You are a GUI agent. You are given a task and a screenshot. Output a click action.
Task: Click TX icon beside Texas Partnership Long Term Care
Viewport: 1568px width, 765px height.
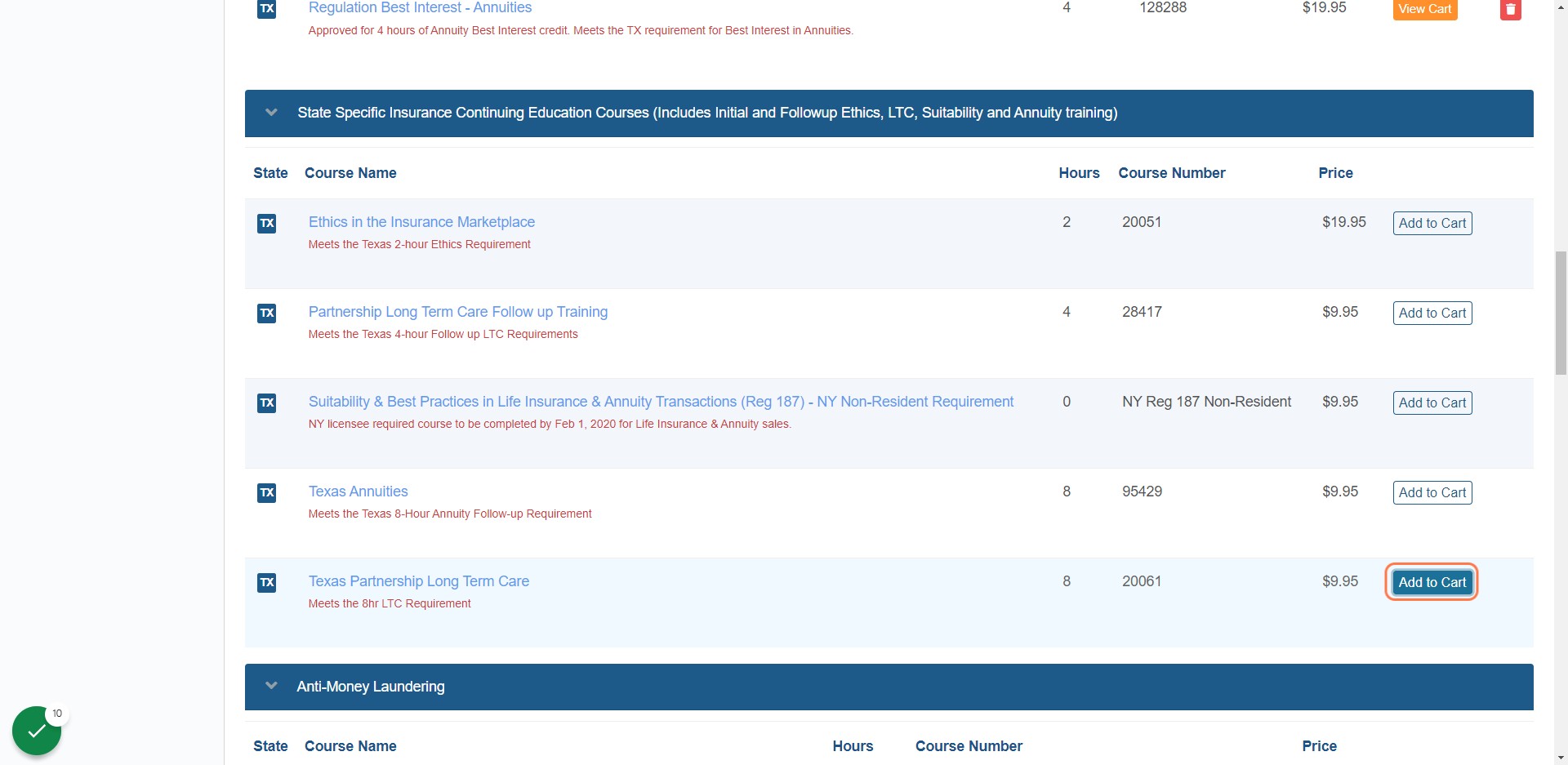[266, 582]
